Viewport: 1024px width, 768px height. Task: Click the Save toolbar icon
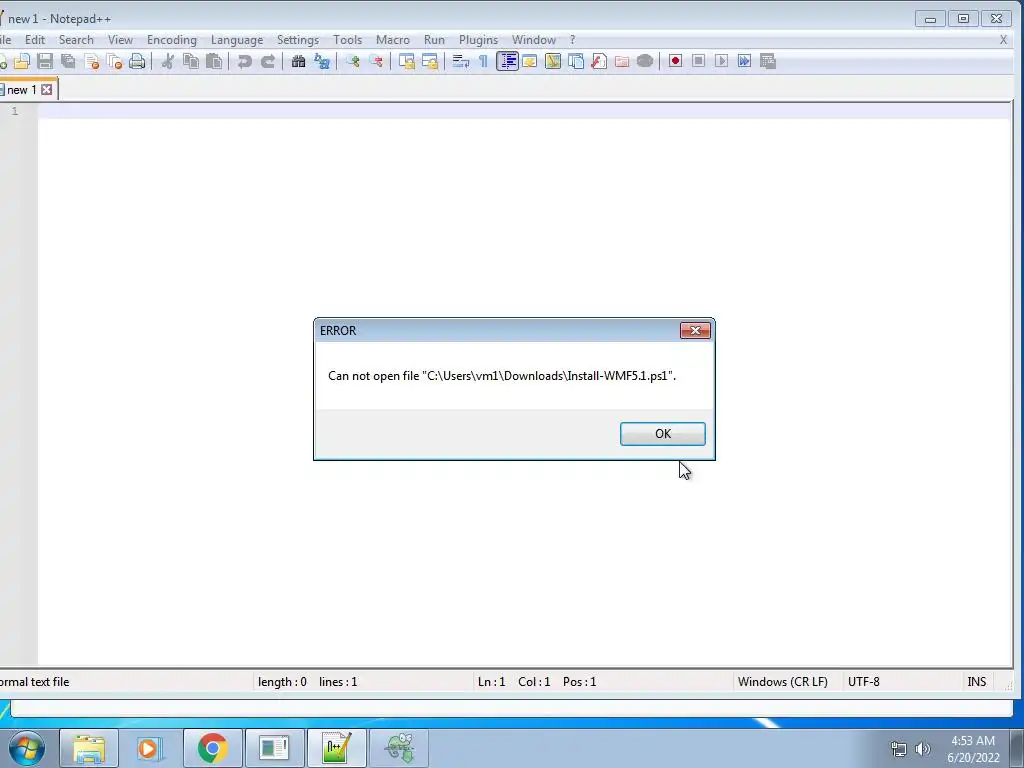pyautogui.click(x=45, y=61)
